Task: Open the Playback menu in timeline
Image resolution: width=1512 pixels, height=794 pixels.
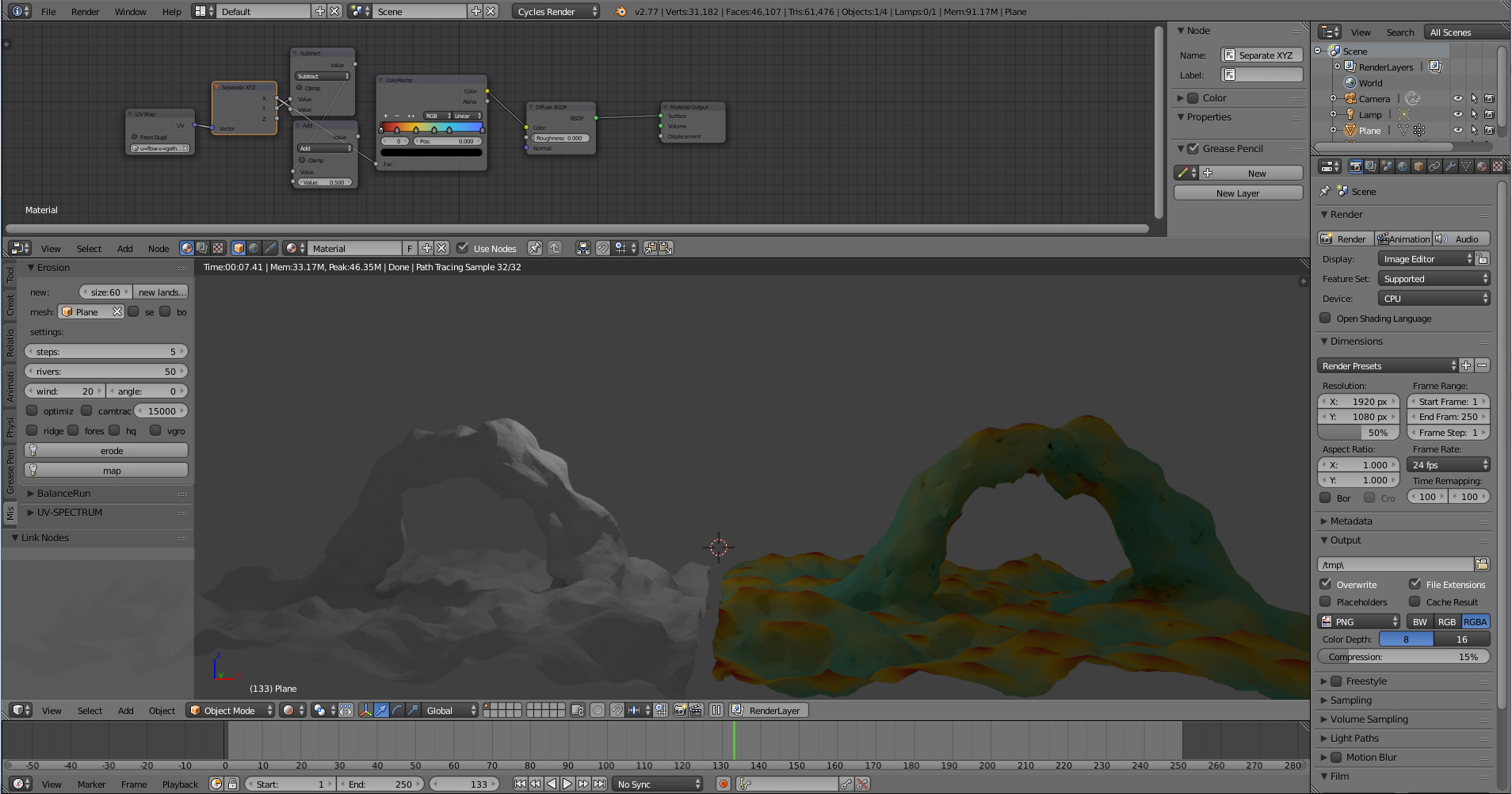Action: pyautogui.click(x=180, y=784)
